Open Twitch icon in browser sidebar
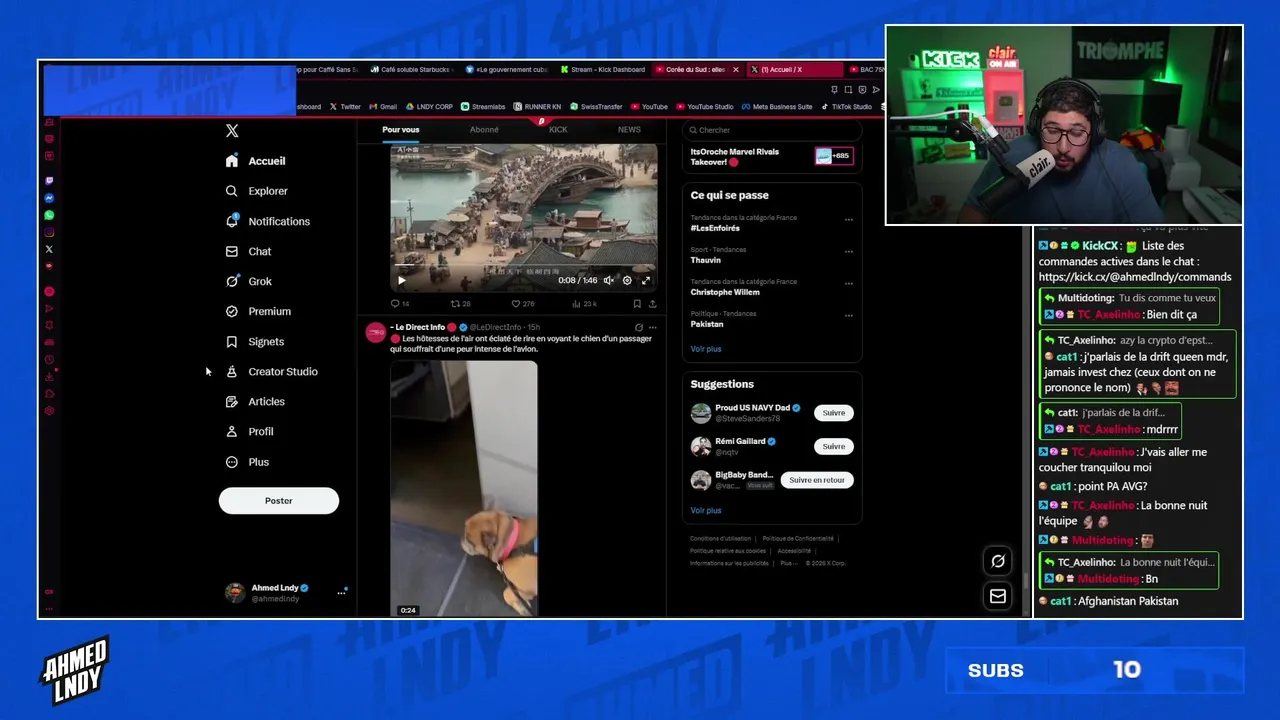 click(49, 181)
